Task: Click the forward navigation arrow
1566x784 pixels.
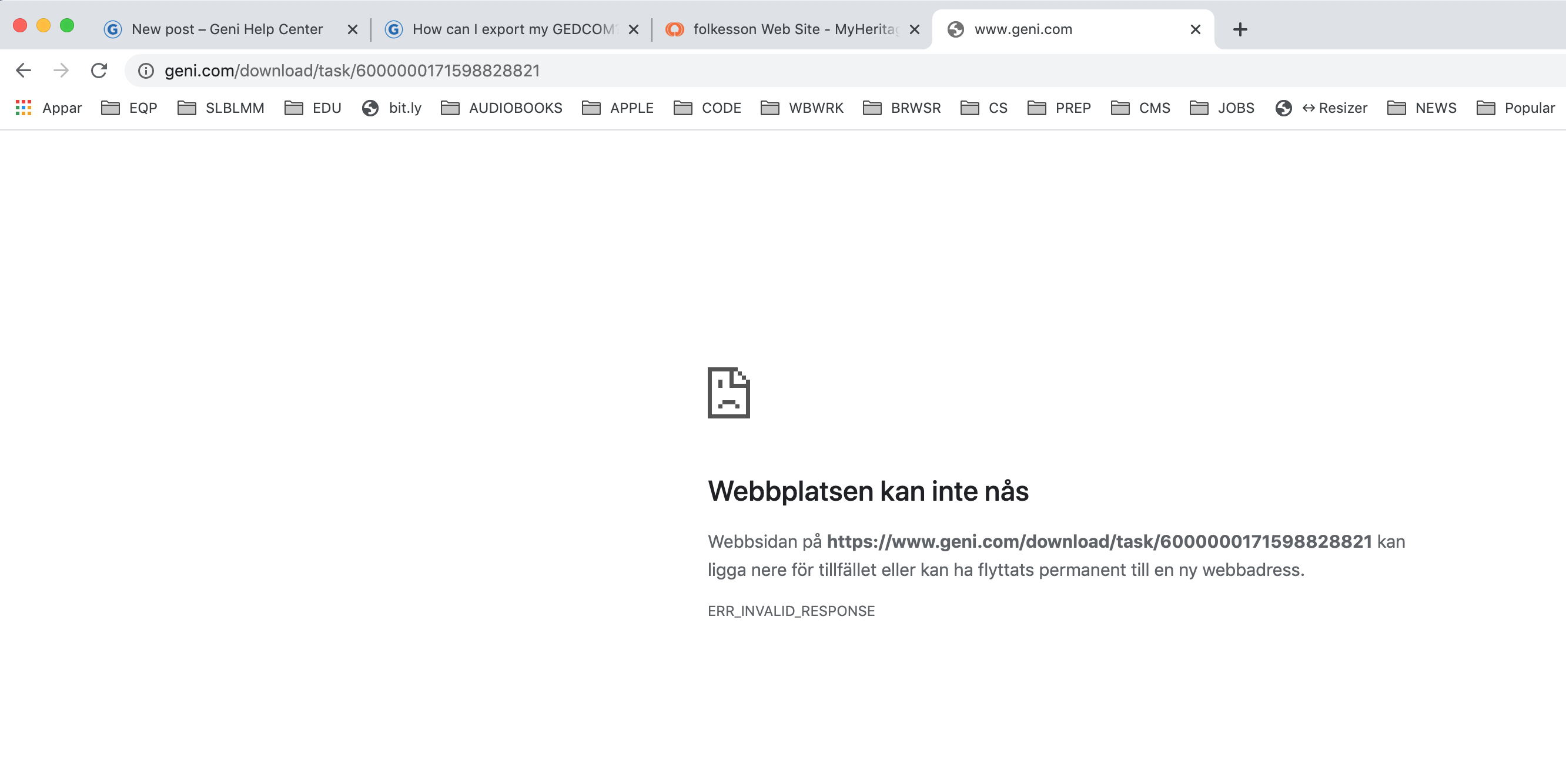Action: [61, 71]
